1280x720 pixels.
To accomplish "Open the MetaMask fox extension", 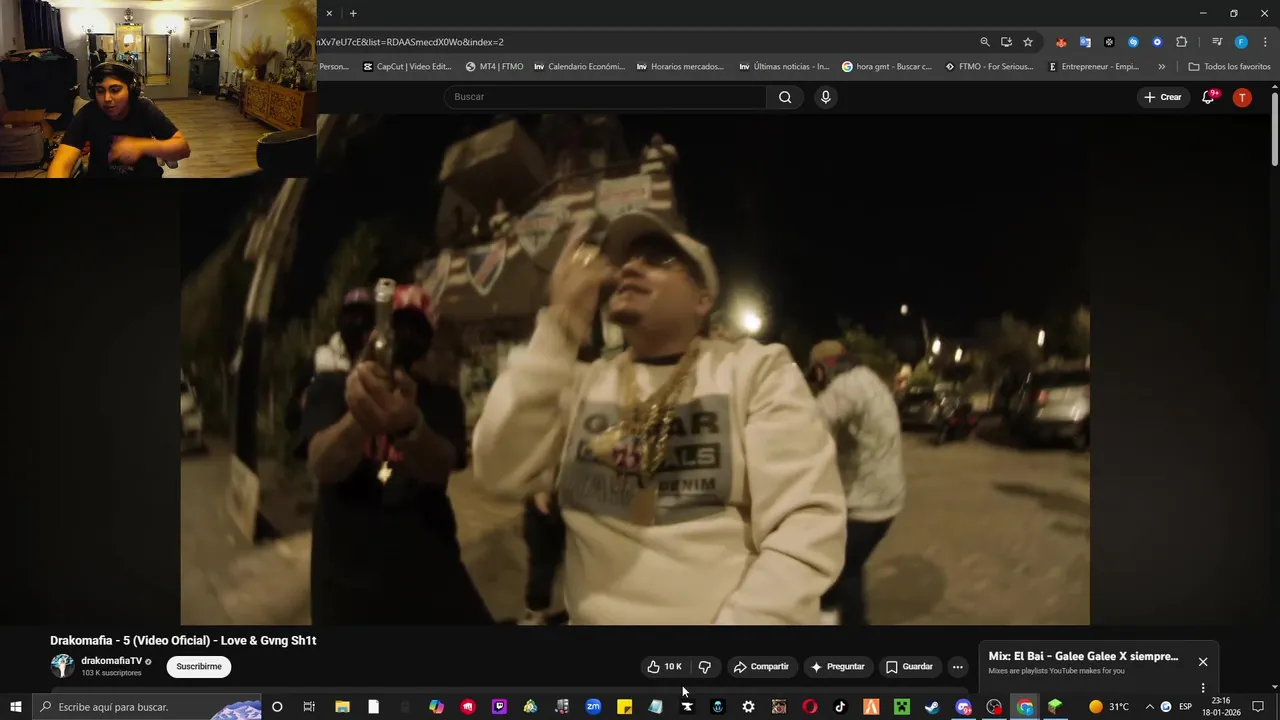I will pyautogui.click(x=1061, y=42).
